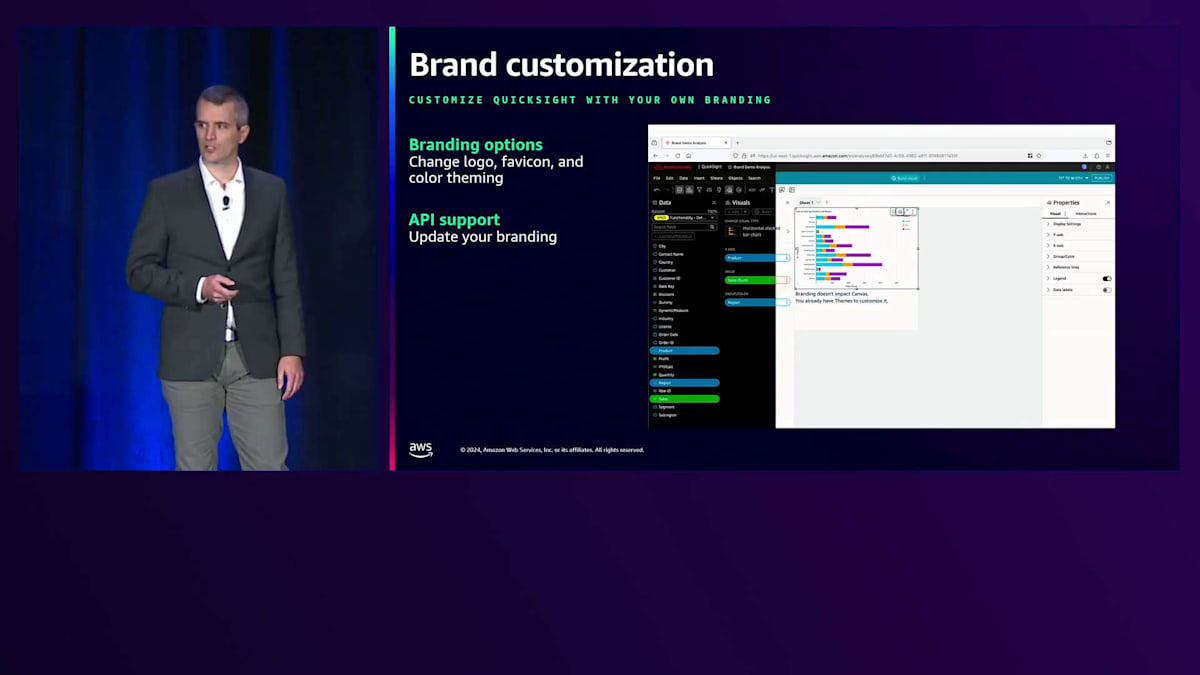Viewport: 1200px width, 675px height.
Task: Open the Search menu
Action: click(754, 178)
